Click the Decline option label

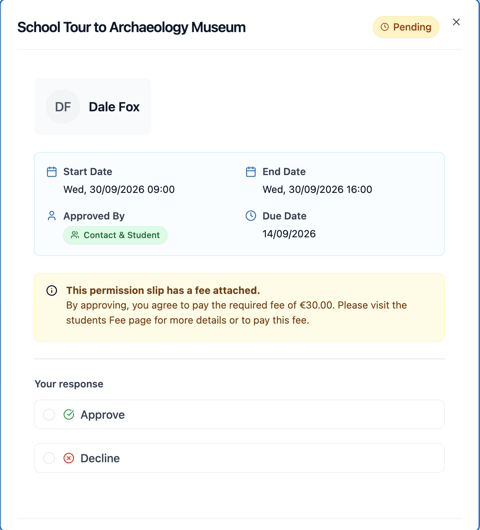pyautogui.click(x=100, y=458)
